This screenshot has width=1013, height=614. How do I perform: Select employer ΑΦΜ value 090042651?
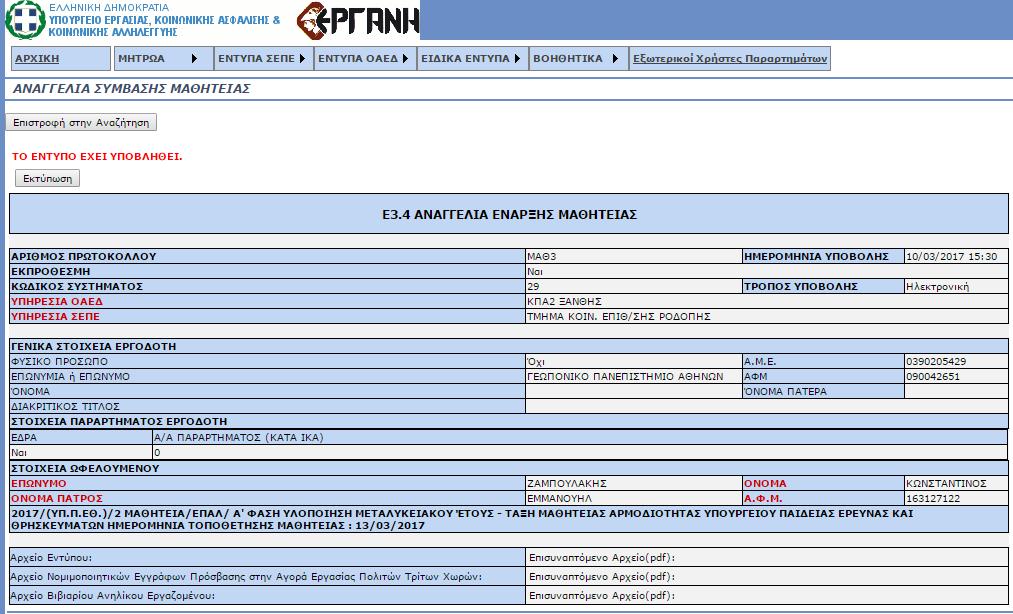point(933,376)
